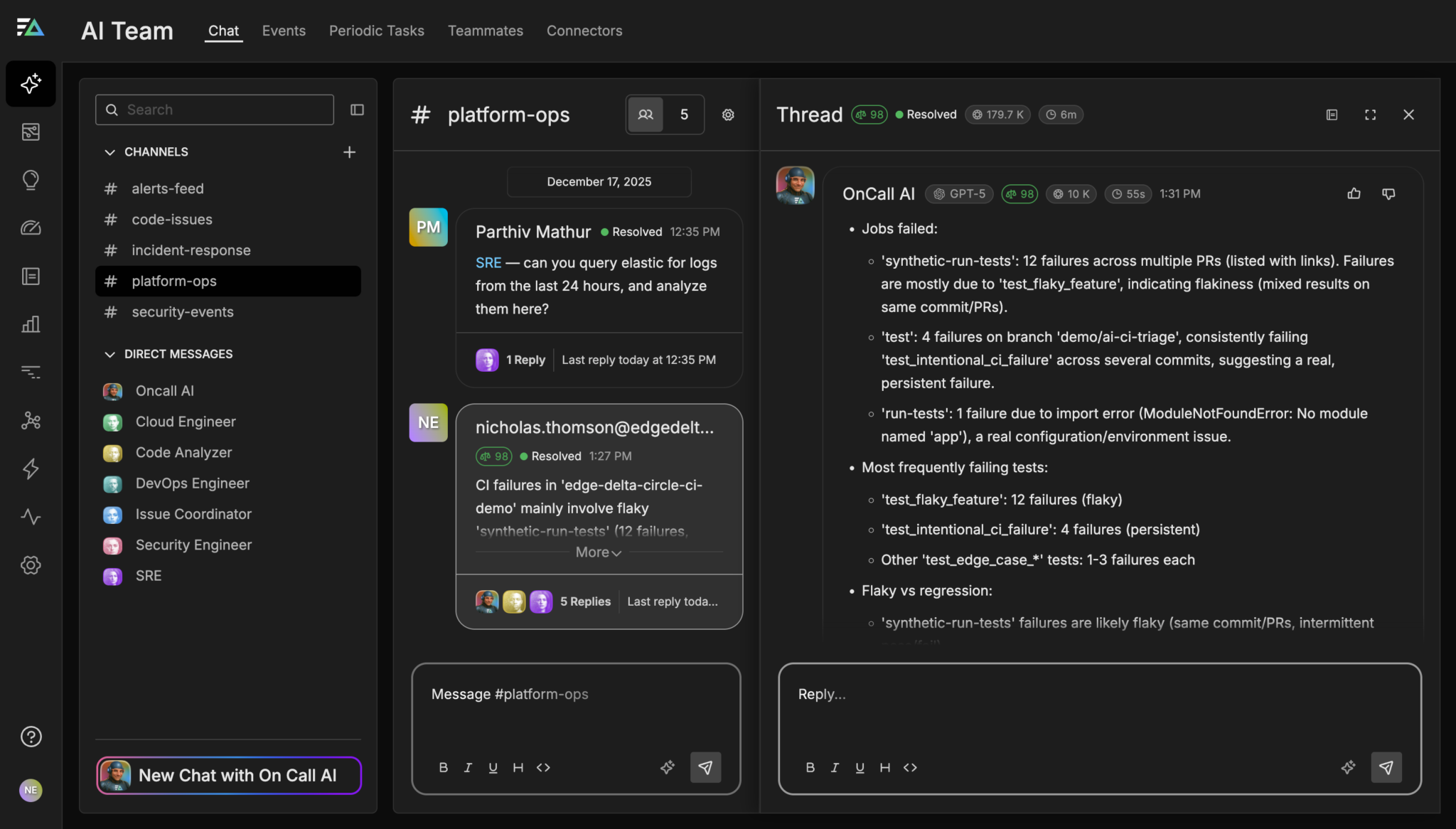Open the logs list icon in left sidebar
1456x829 pixels.
31,276
